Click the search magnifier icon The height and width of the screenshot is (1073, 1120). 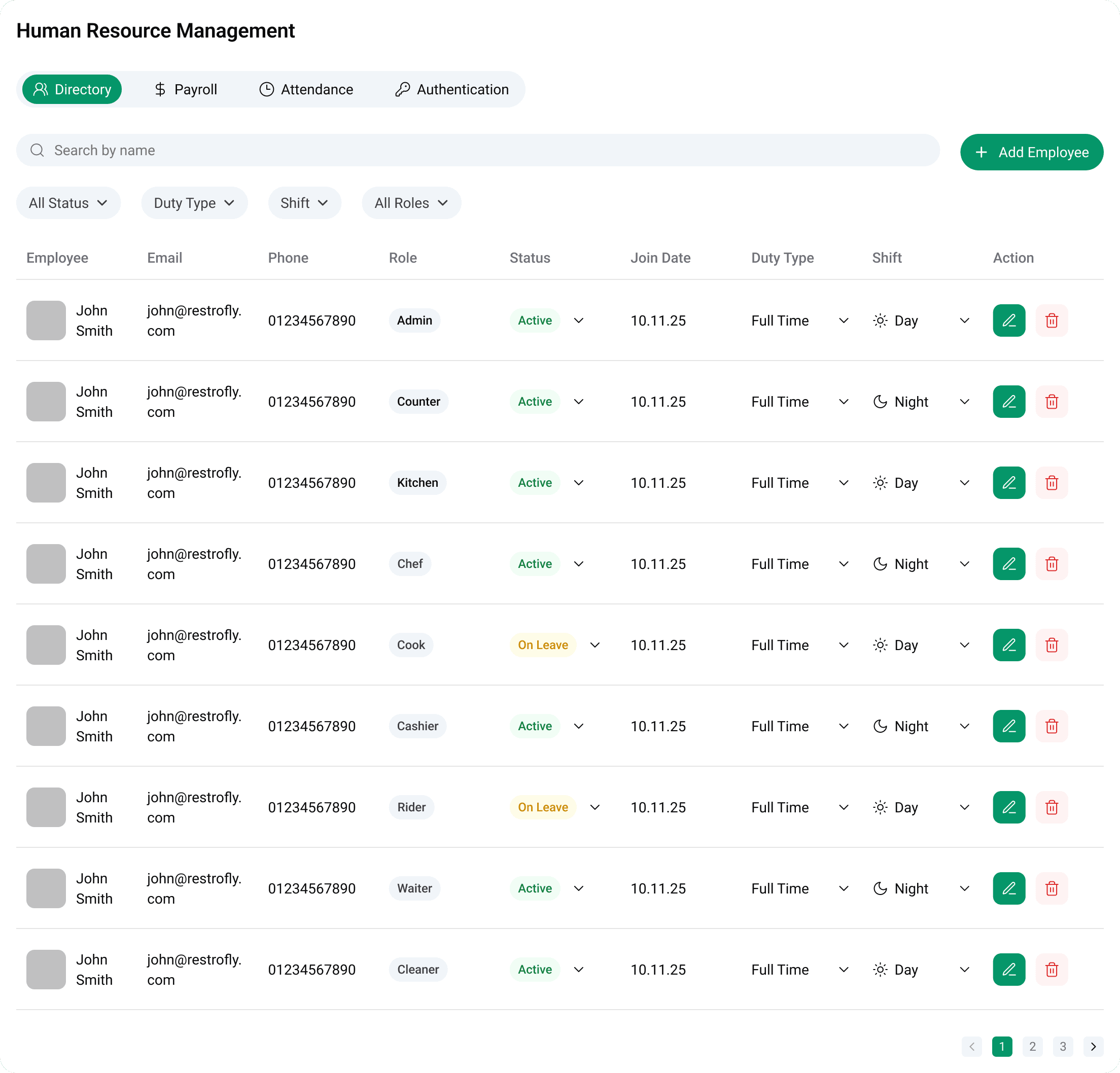click(x=38, y=150)
